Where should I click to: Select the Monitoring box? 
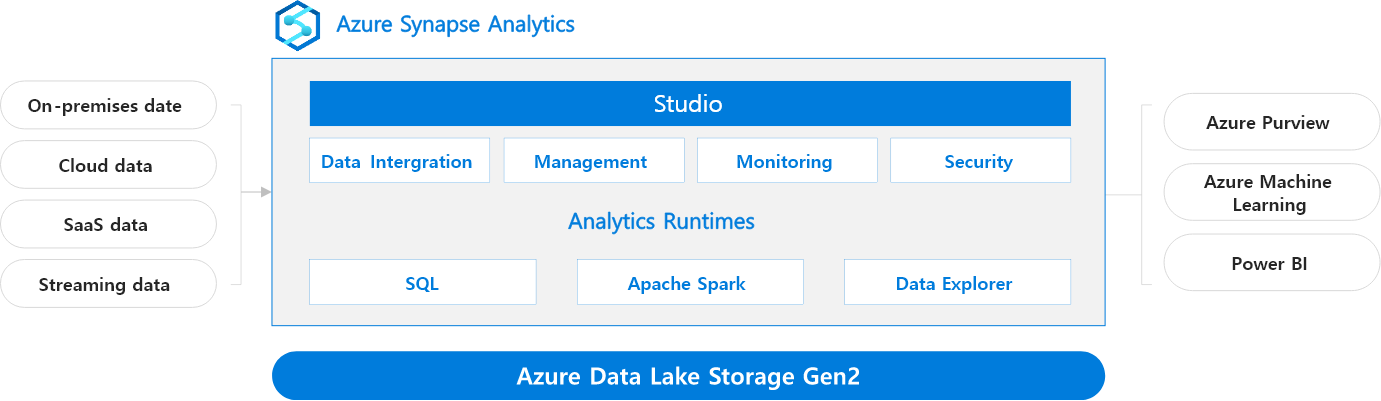click(x=786, y=161)
